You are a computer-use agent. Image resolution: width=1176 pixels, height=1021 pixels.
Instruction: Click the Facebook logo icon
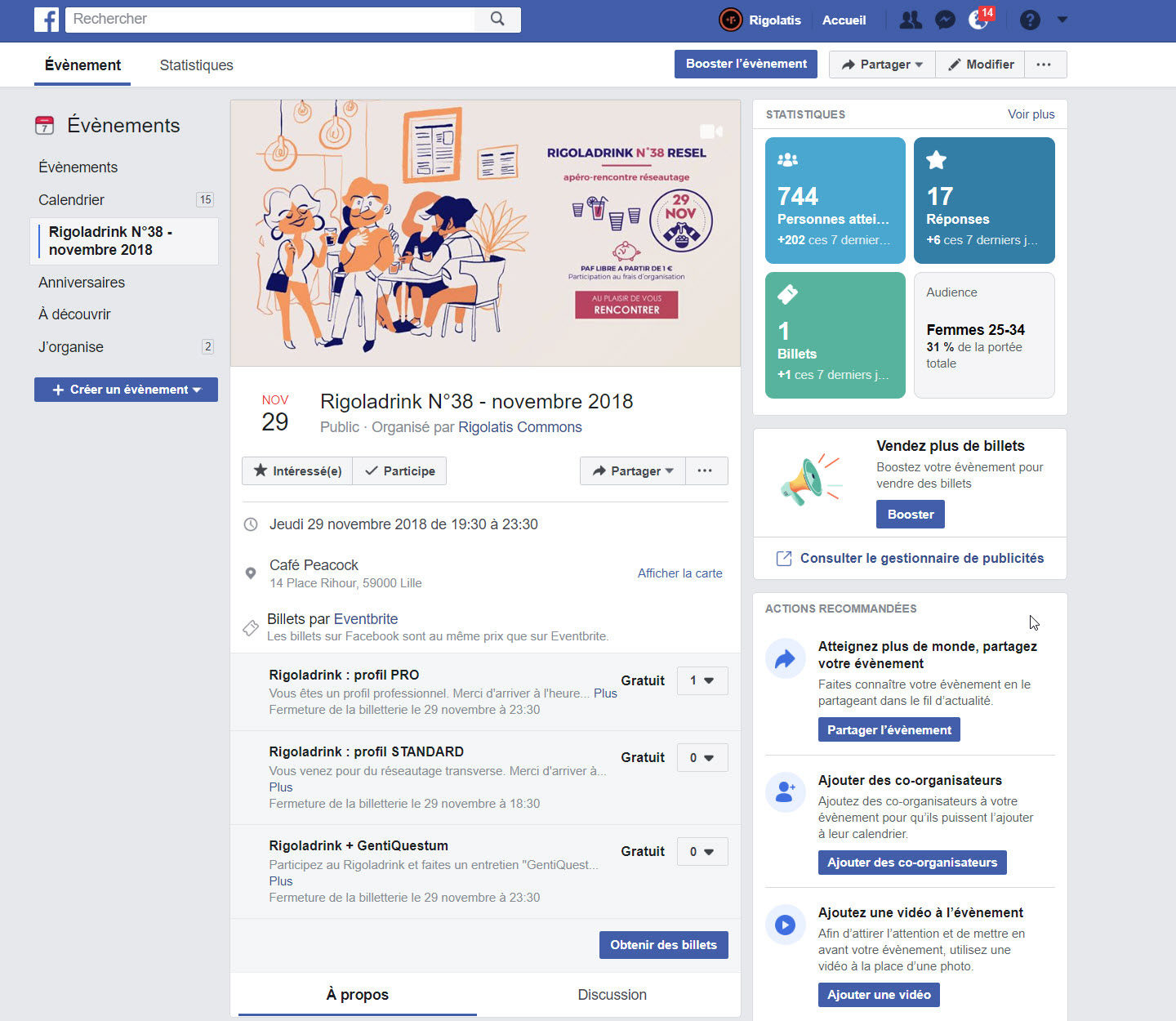[x=47, y=20]
